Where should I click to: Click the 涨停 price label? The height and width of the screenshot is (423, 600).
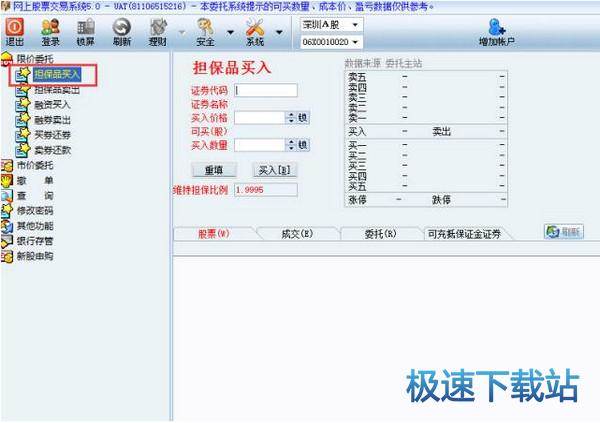[x=357, y=199]
